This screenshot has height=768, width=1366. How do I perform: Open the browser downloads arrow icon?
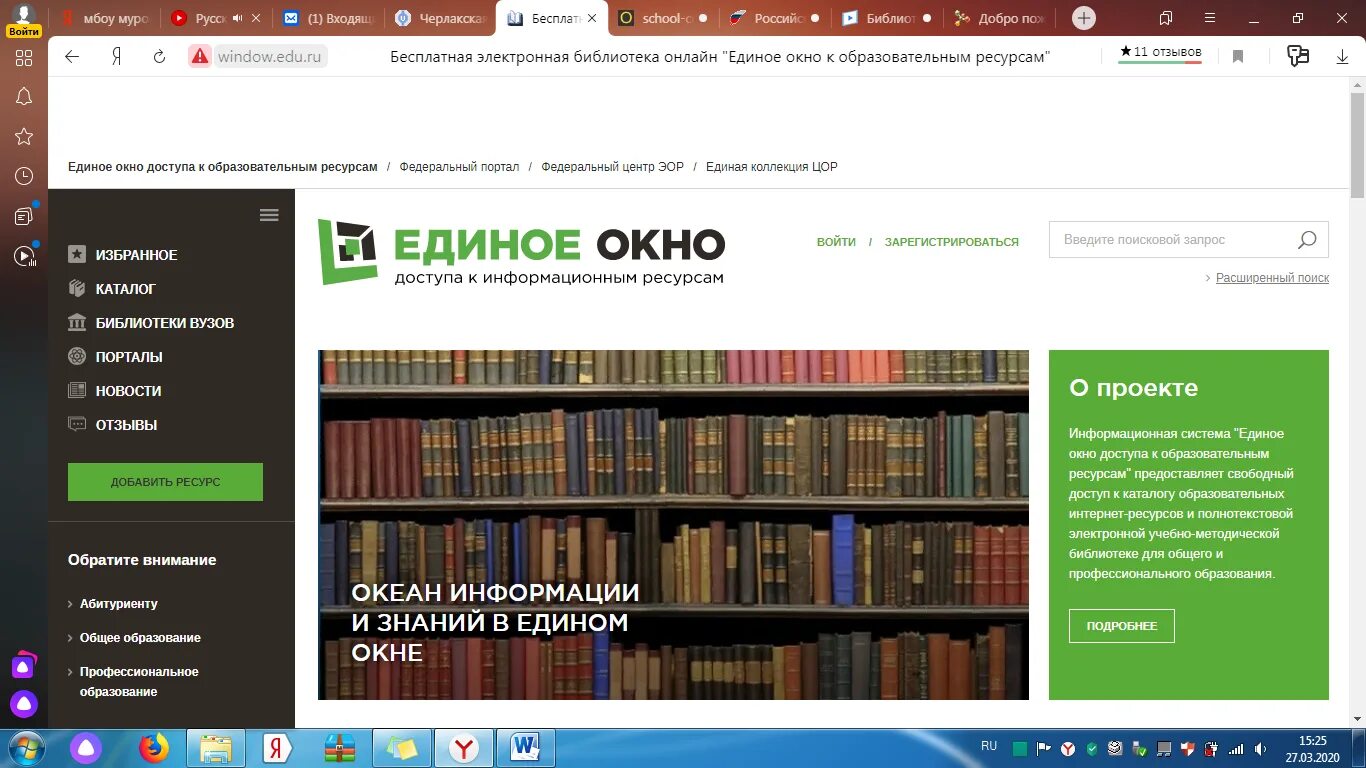click(1342, 57)
